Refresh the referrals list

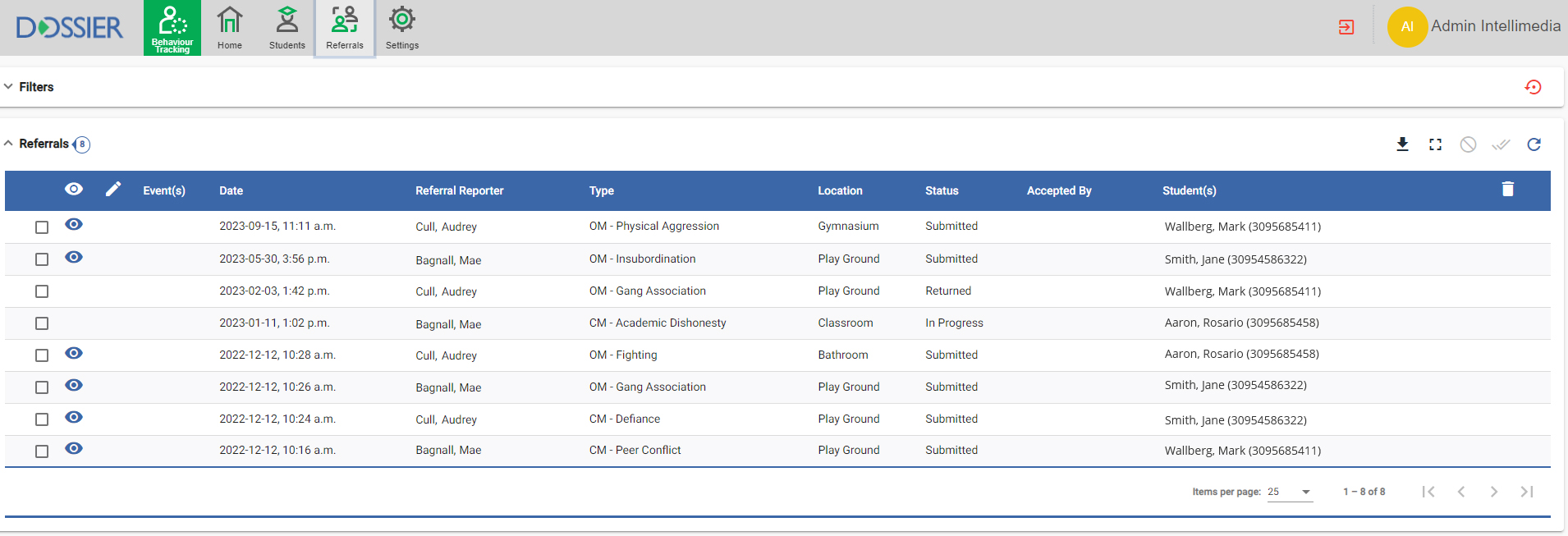(1534, 144)
